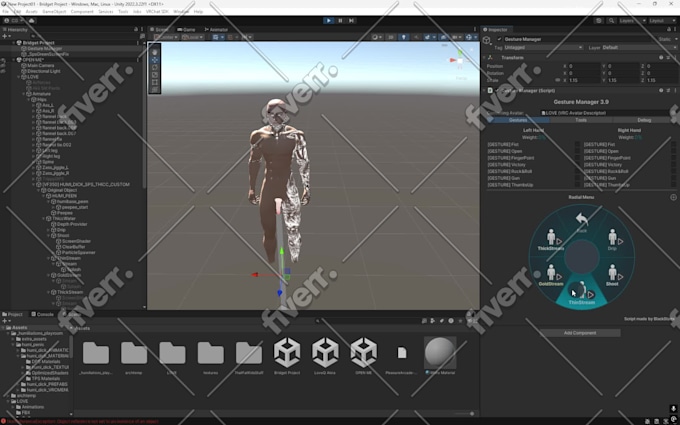Viewport: 680px width, 425px height.
Task: Select the sphere material asset thumbnail
Action: [440, 352]
